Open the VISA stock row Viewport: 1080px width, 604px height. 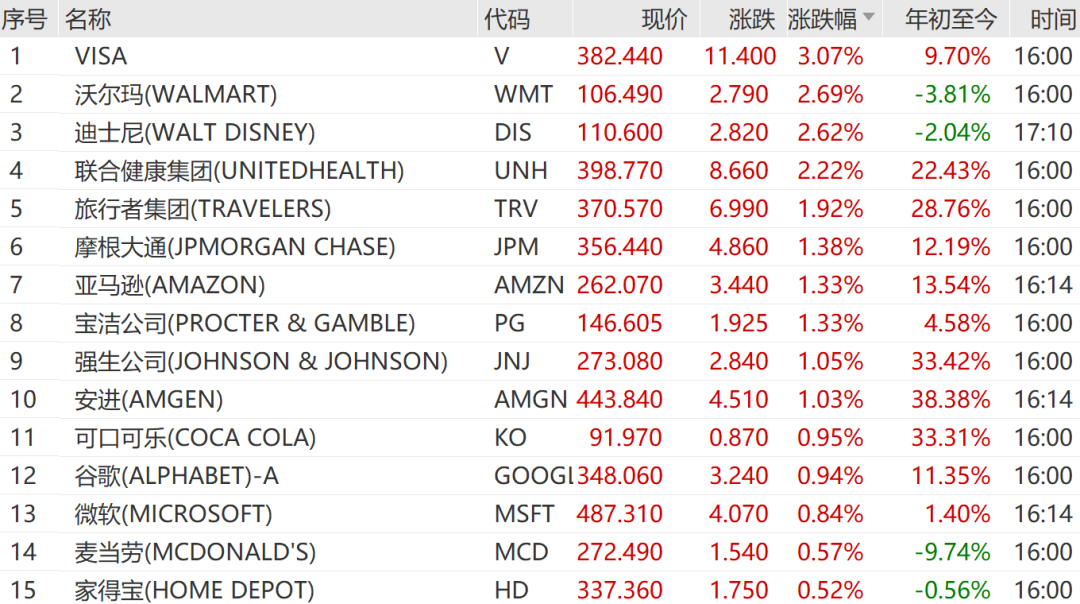540,56
